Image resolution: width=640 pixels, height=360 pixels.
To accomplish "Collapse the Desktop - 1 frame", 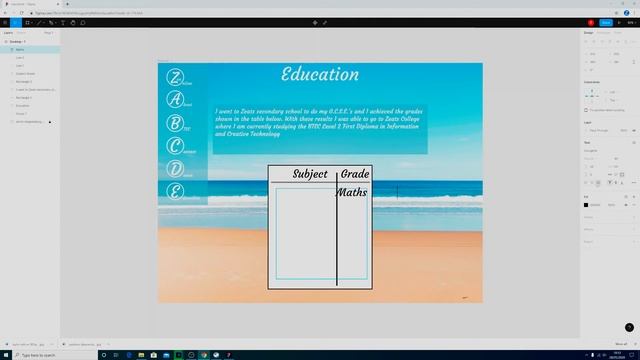I will (x=6, y=42).
